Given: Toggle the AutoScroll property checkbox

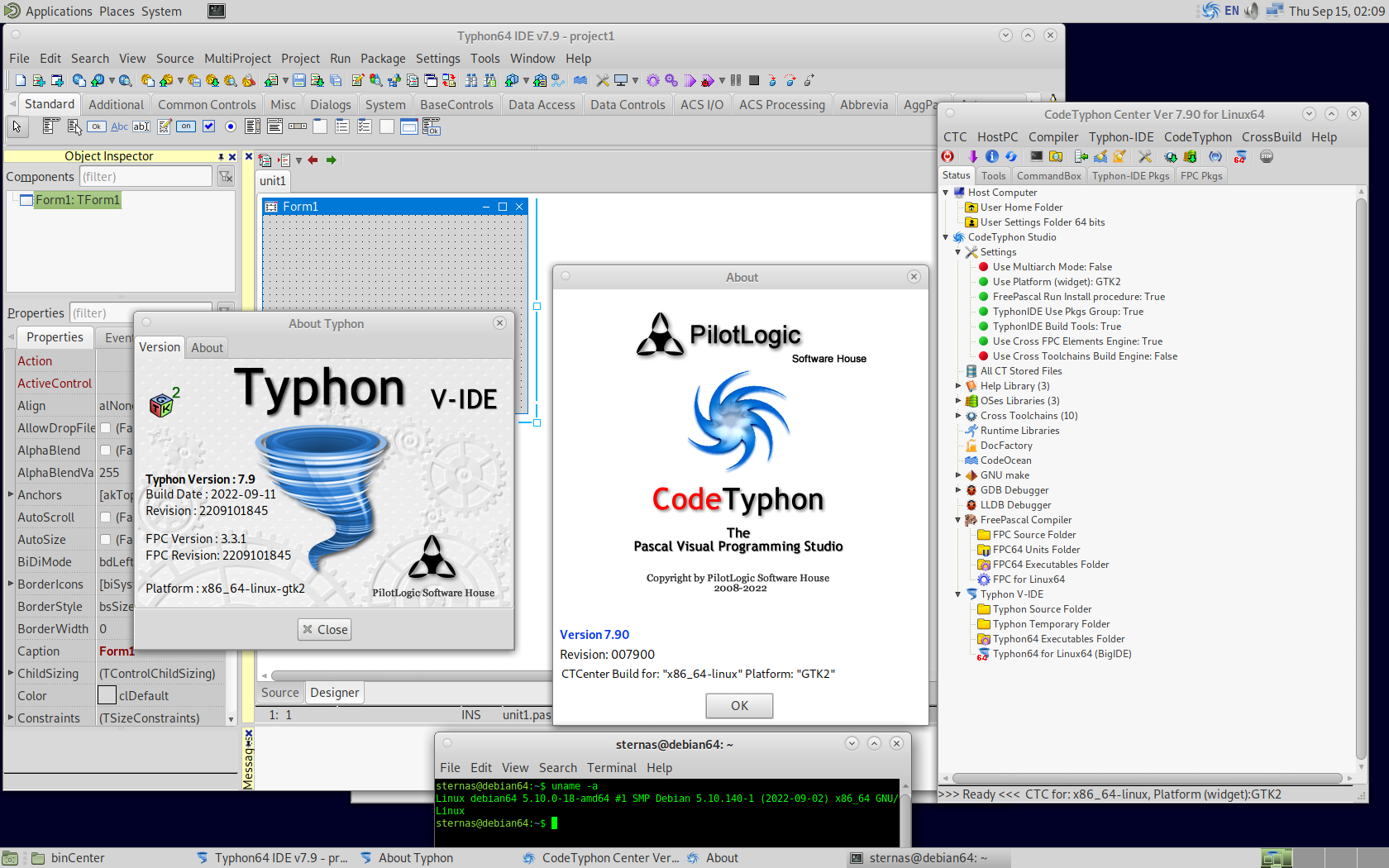Looking at the screenshot, I should coord(106,517).
